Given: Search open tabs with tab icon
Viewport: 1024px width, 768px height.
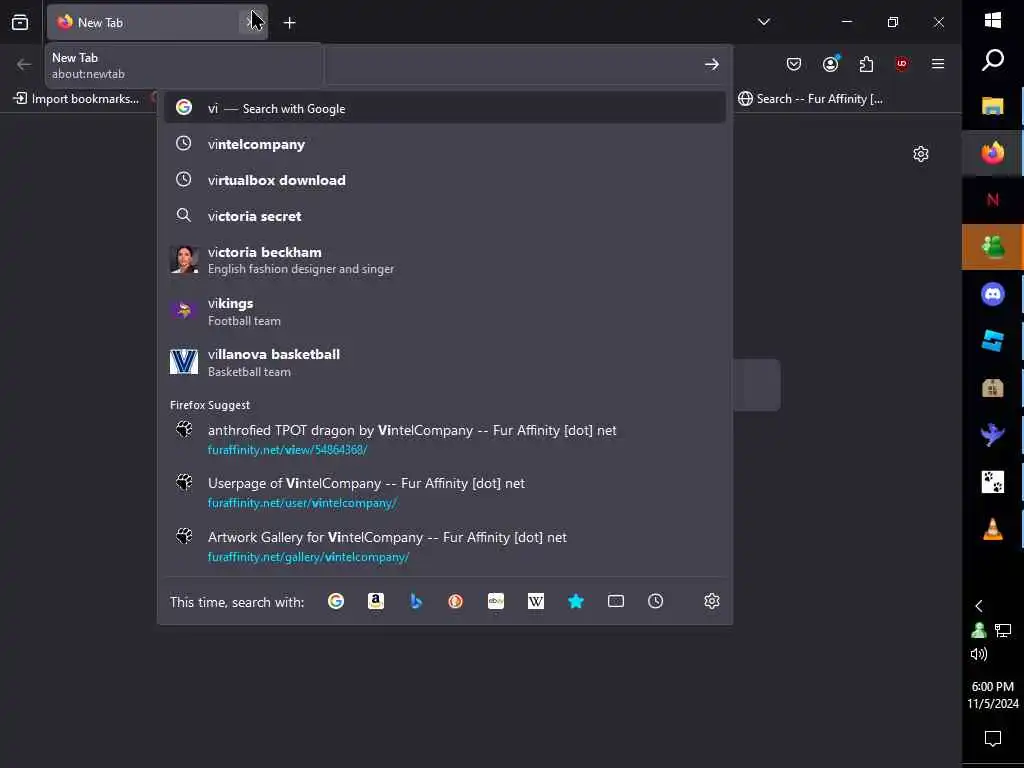Looking at the screenshot, I should click(616, 601).
